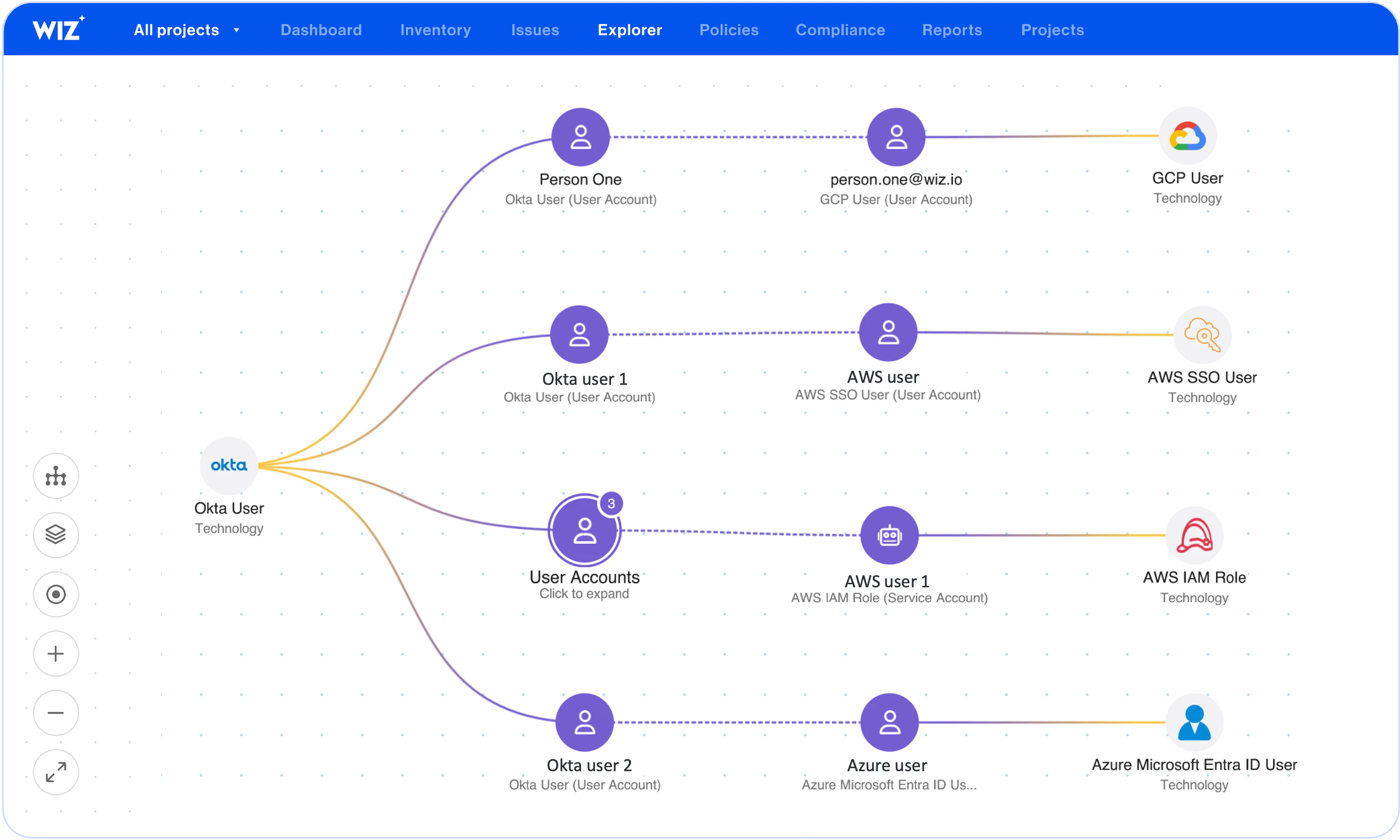Select the Person One user node
This screenshot has width=1400, height=840.
click(580, 137)
